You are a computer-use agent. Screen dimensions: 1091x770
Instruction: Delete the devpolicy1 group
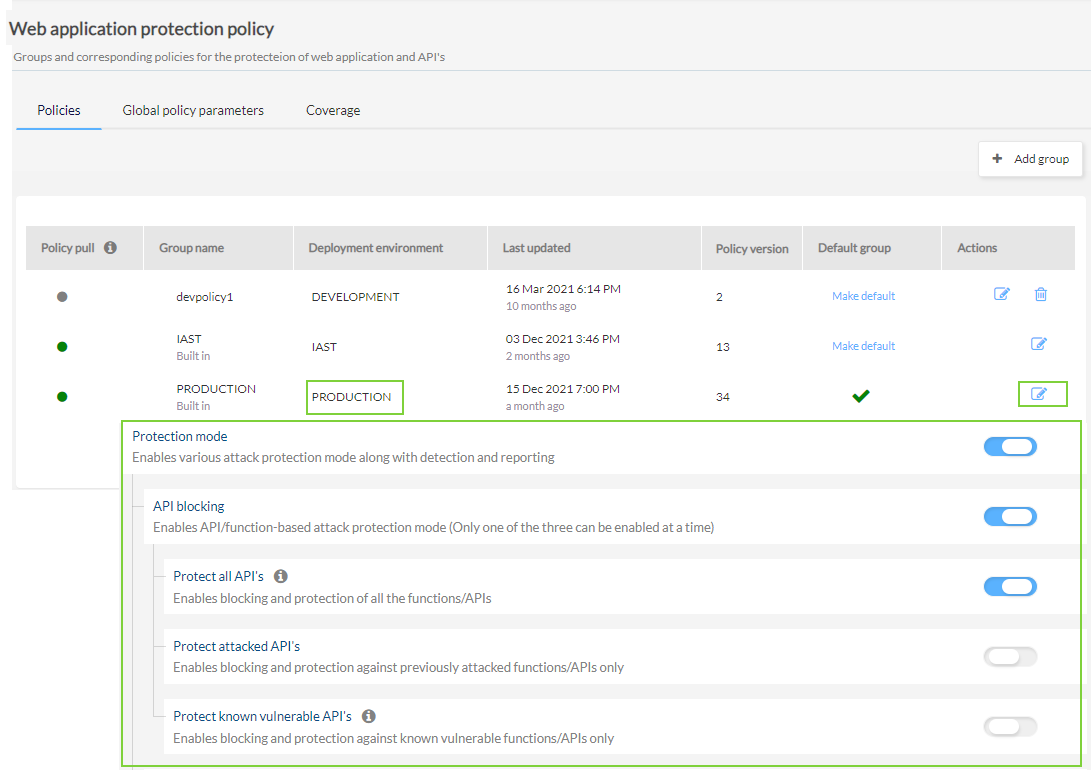point(1041,294)
